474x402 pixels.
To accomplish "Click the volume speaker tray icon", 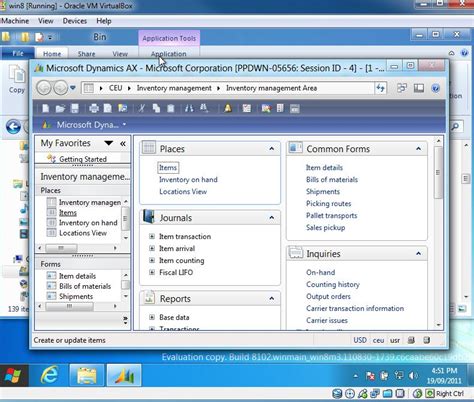I will point(413,376).
